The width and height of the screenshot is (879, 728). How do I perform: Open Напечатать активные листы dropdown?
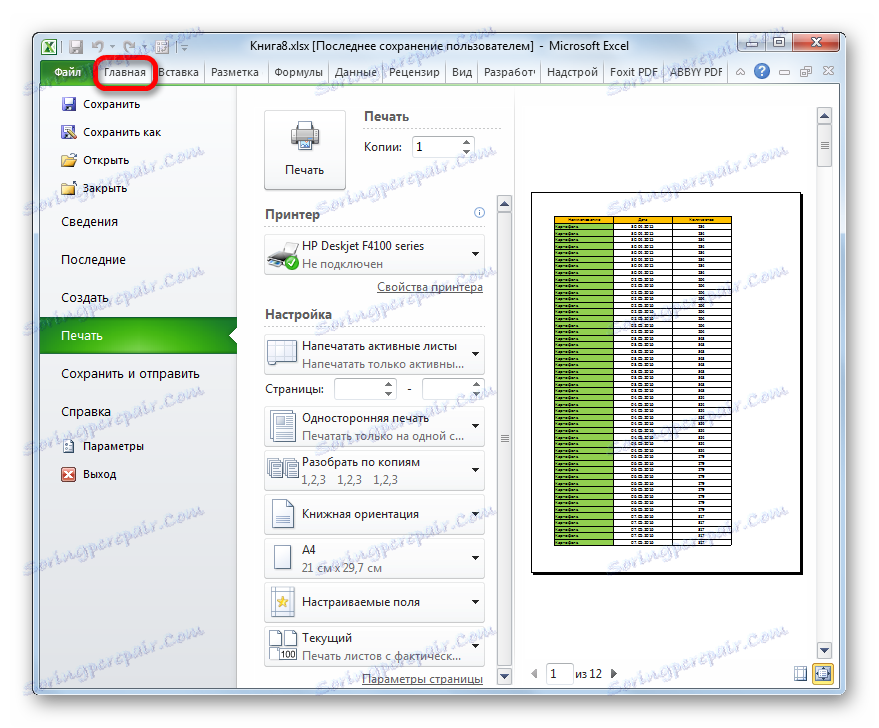(374, 355)
